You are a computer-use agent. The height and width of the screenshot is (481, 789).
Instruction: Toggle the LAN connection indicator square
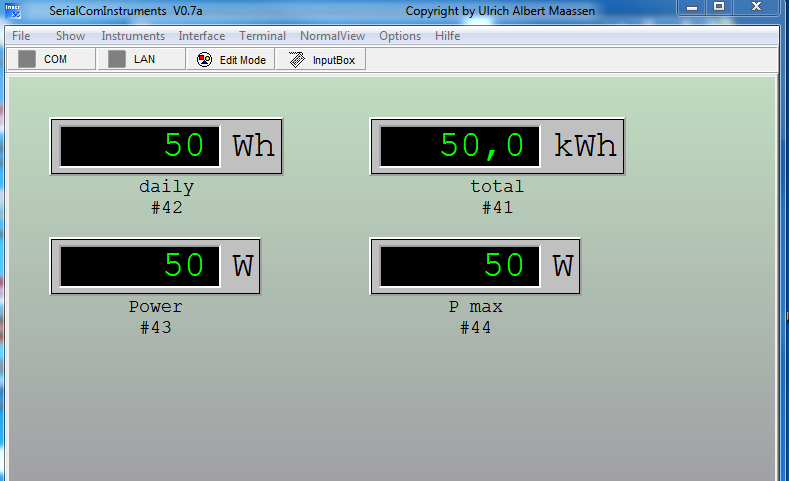point(117,59)
